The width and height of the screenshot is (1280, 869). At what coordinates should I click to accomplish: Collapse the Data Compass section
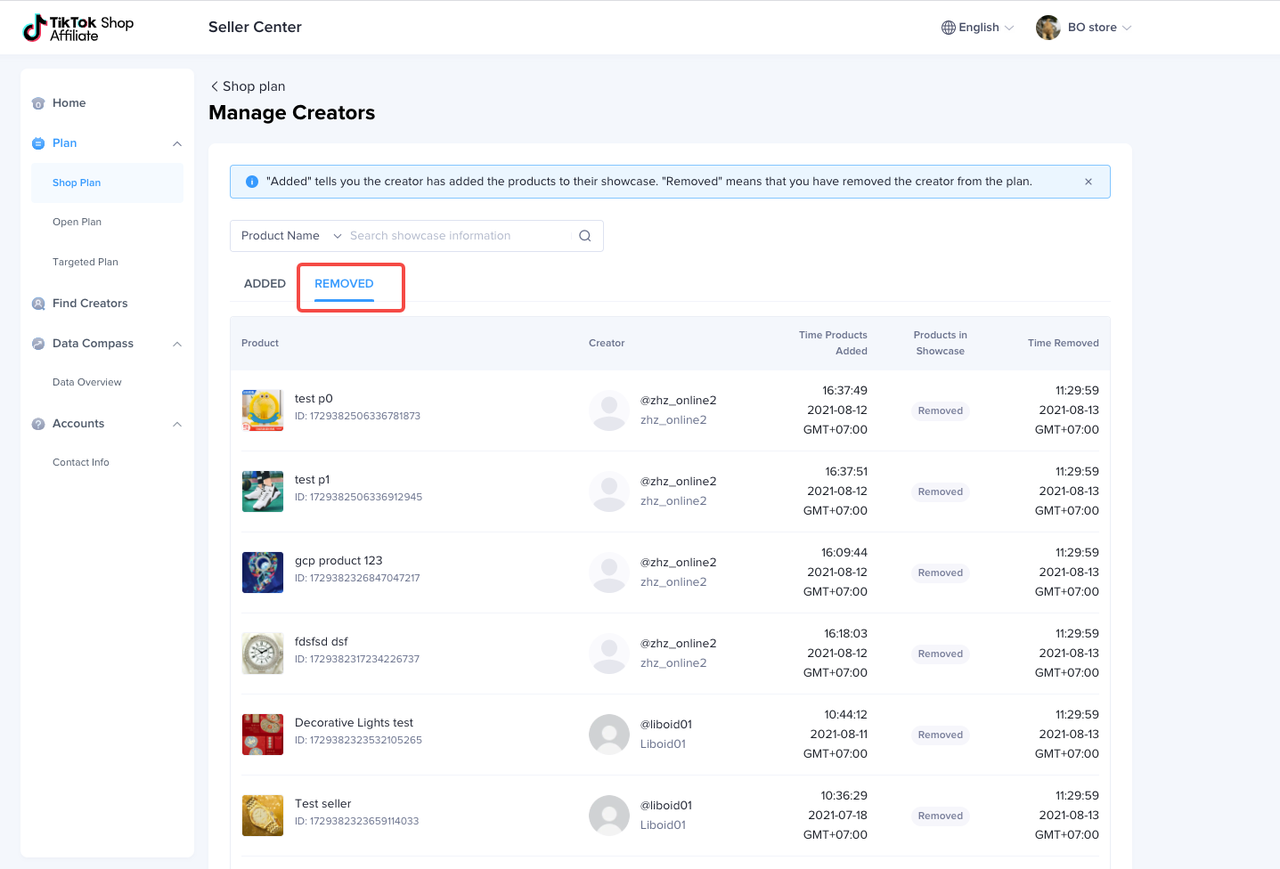coord(177,343)
